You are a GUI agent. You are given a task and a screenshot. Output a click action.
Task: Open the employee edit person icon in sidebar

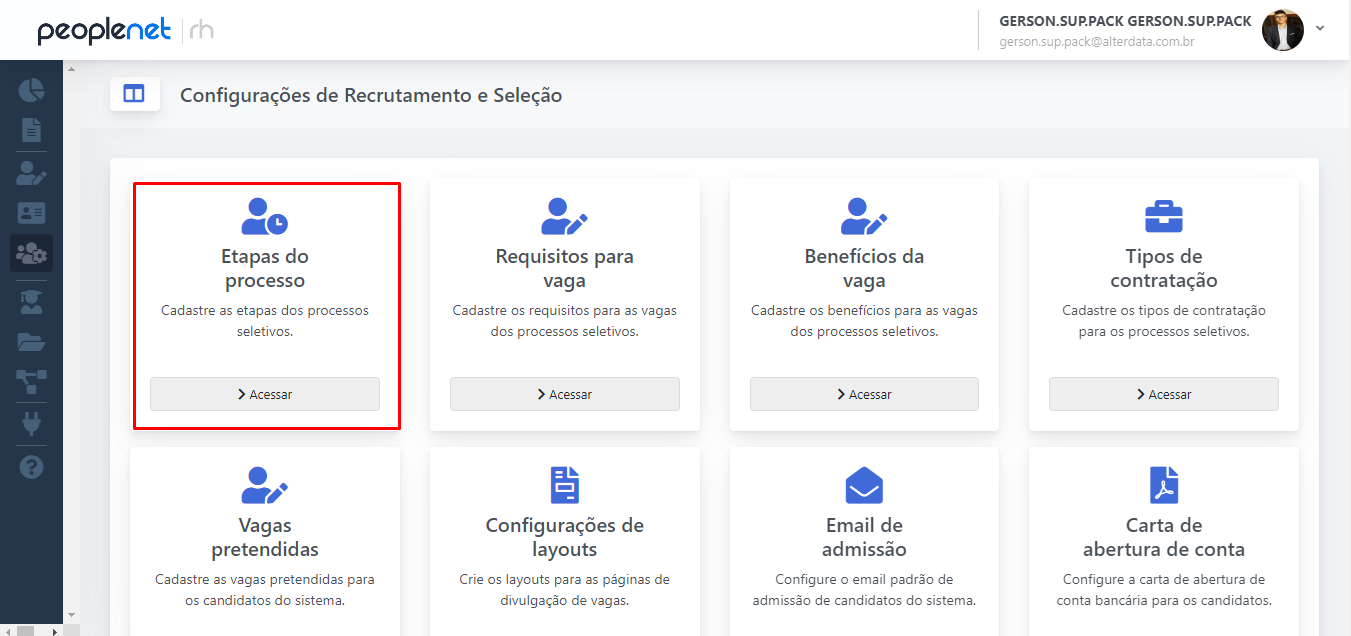[x=31, y=173]
